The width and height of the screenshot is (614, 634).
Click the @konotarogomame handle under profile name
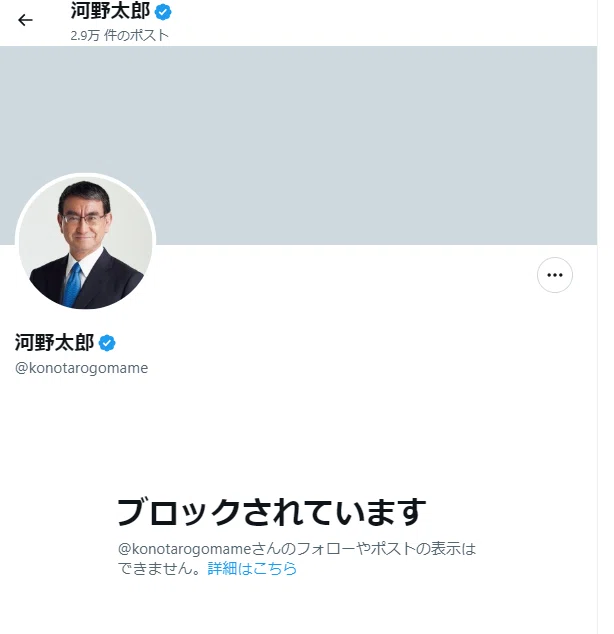pyautogui.click(x=81, y=368)
